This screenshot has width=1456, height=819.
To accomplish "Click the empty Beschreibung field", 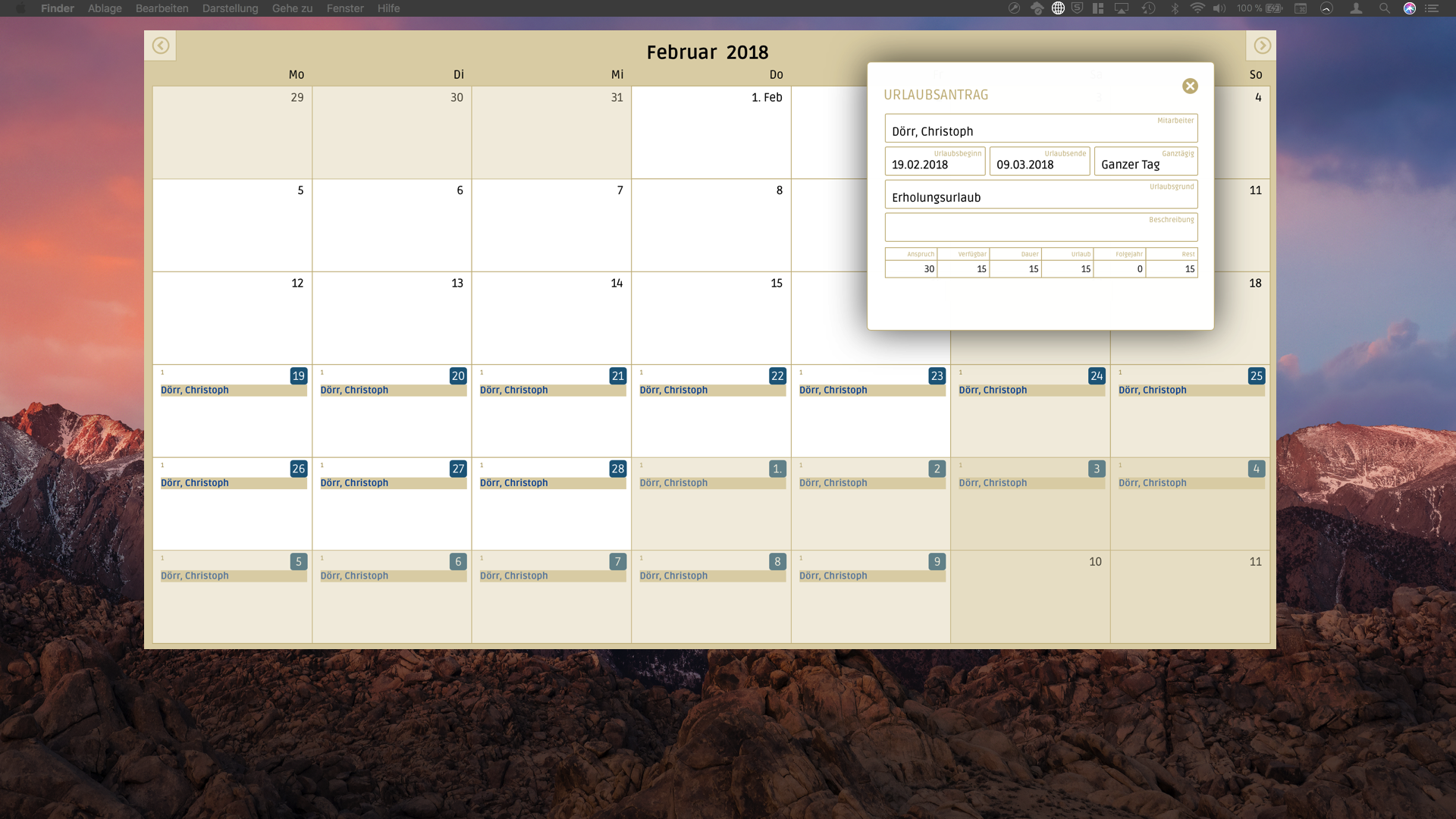I will 1040,227.
